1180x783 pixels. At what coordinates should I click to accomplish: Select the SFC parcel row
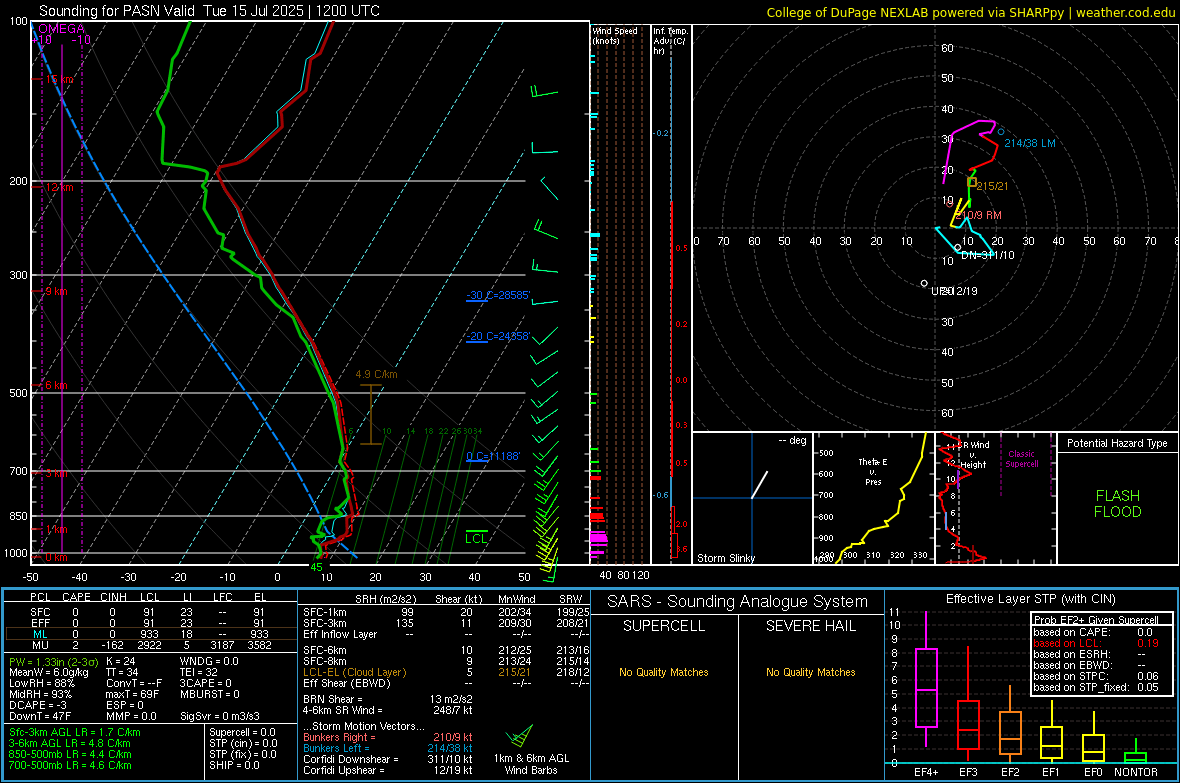pos(149,612)
